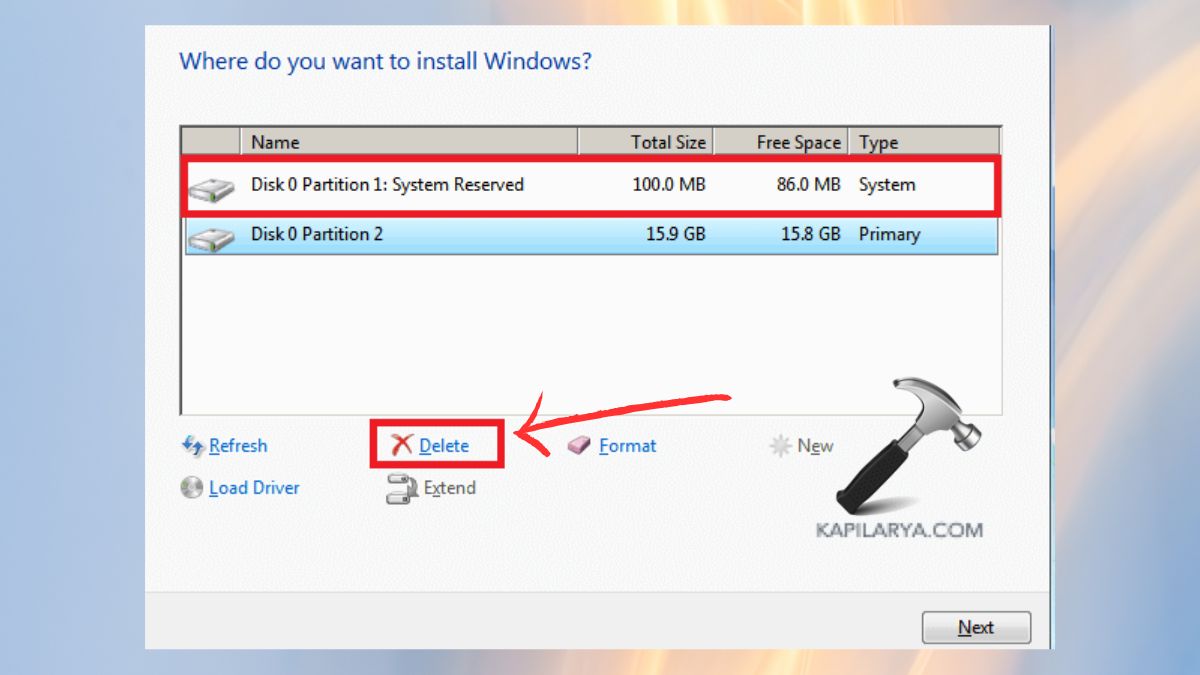This screenshot has height=675, width=1200.
Task: Select the Format link
Action: point(628,446)
